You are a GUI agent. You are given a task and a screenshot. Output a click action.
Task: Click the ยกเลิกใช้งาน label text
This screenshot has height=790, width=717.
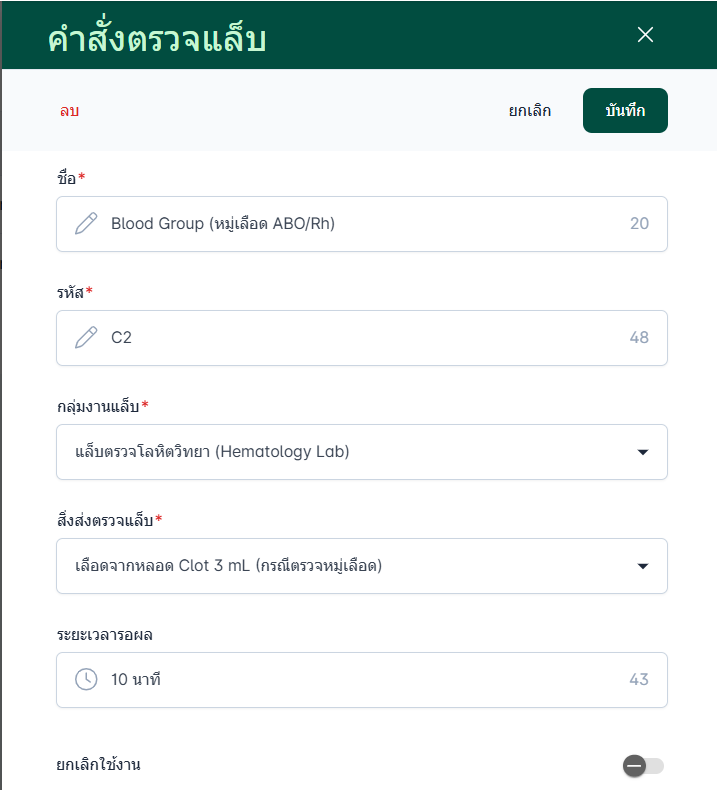pos(98,766)
